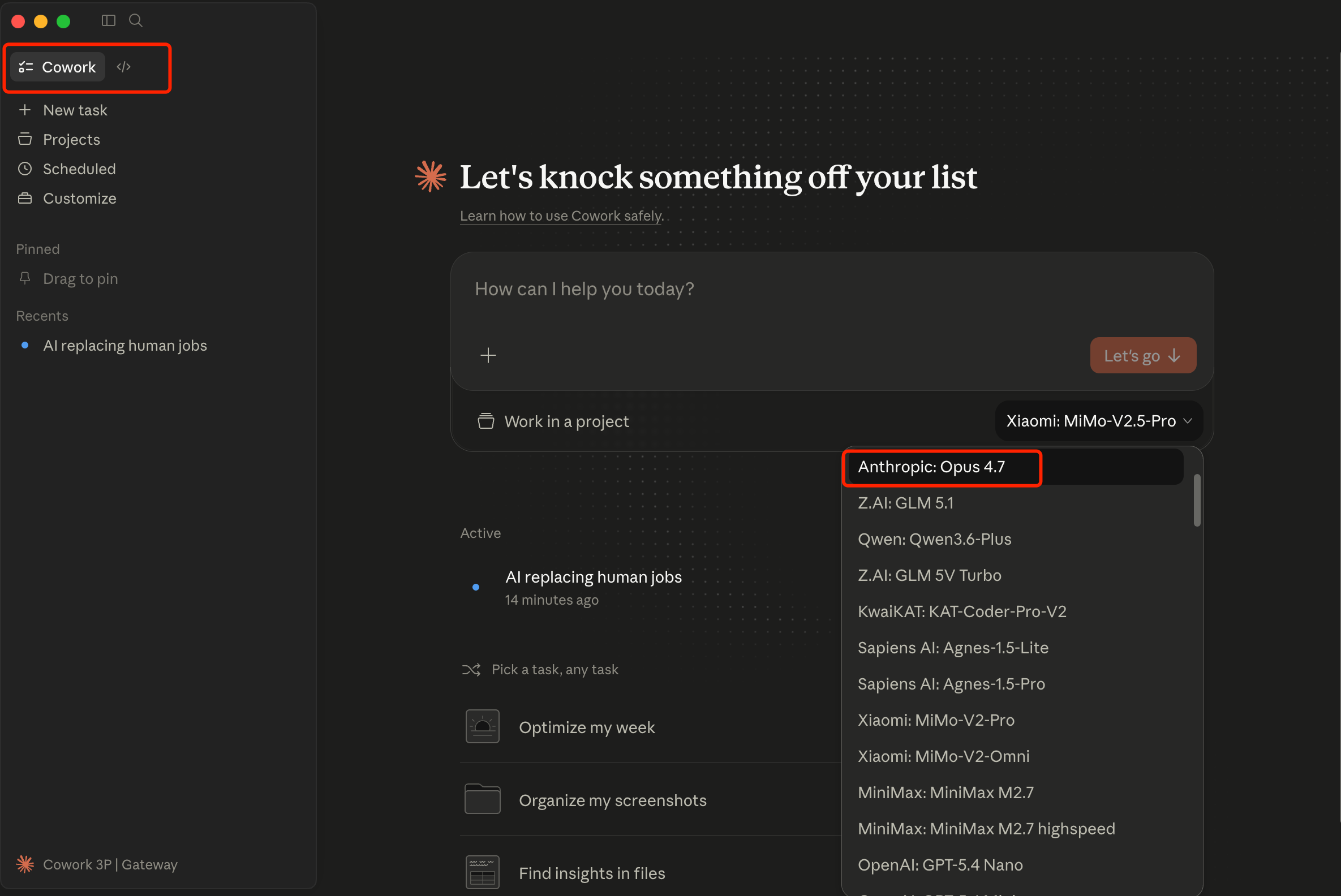Screen dimensions: 1341x896
Task: Click the table icon beside Find insights in files
Action: pos(483,872)
